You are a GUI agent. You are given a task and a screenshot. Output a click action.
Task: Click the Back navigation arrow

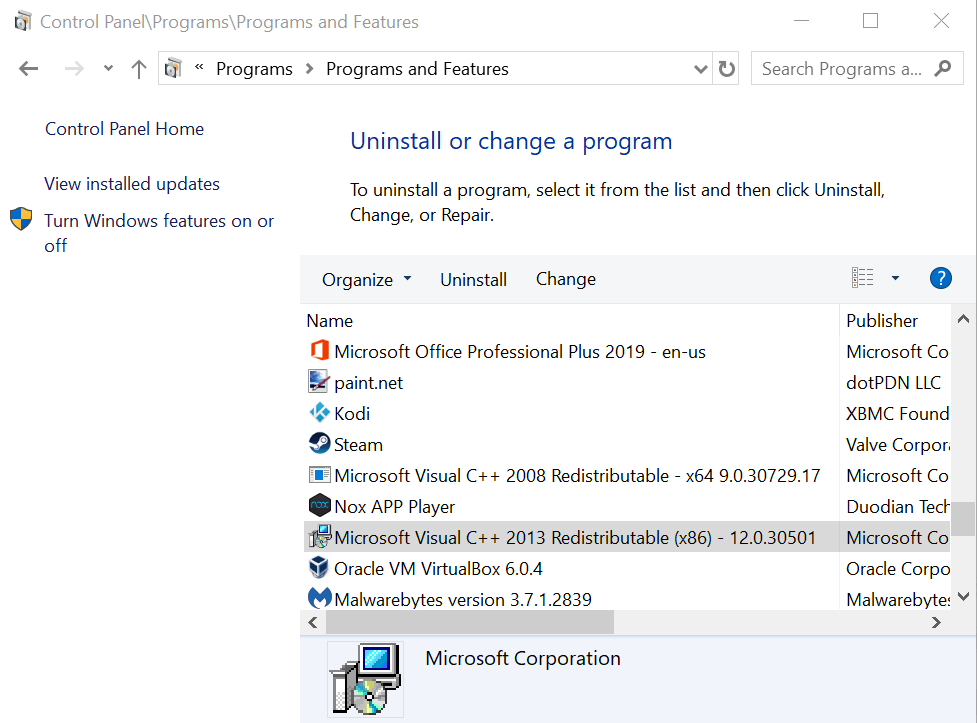29,69
